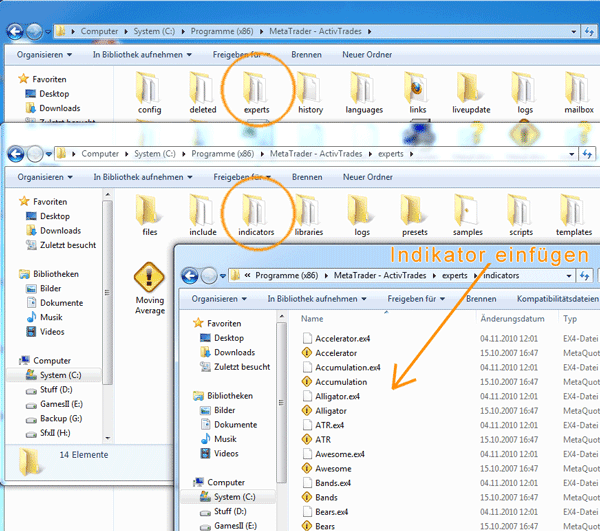Open Organisieren menu in experts window
This screenshot has width=600, height=531.
point(45,177)
